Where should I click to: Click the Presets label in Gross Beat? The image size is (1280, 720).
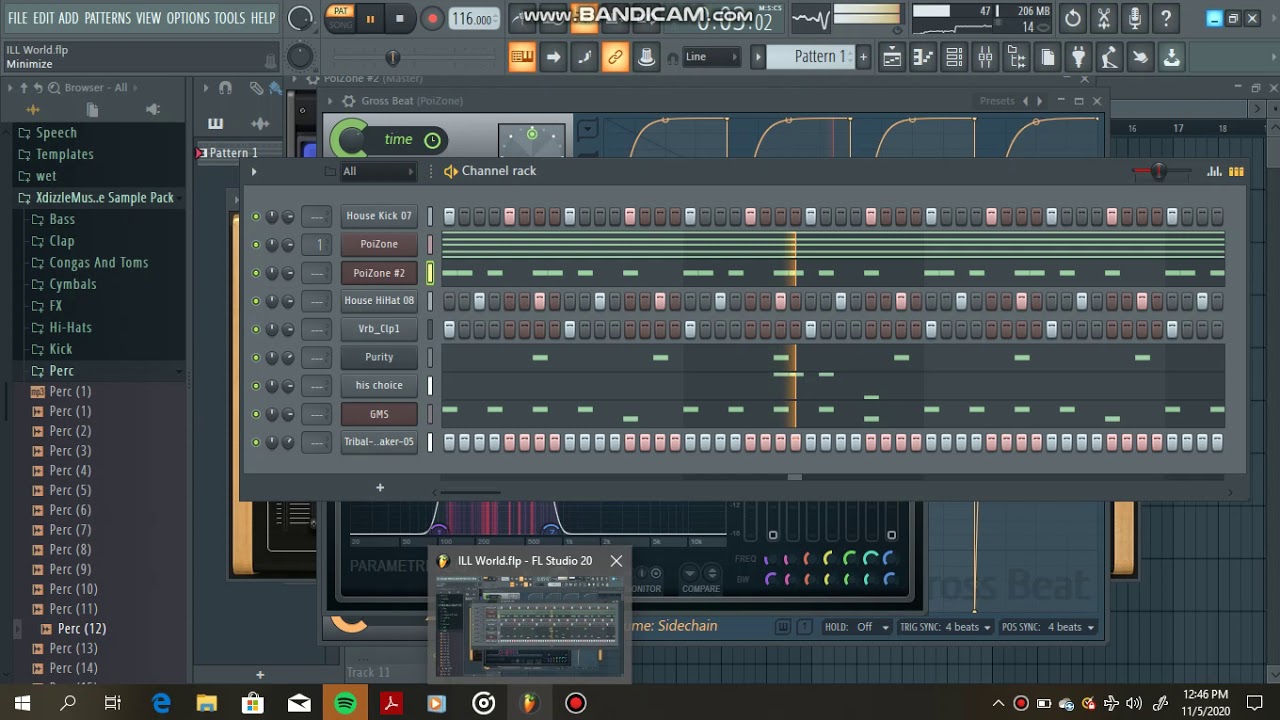(x=997, y=101)
